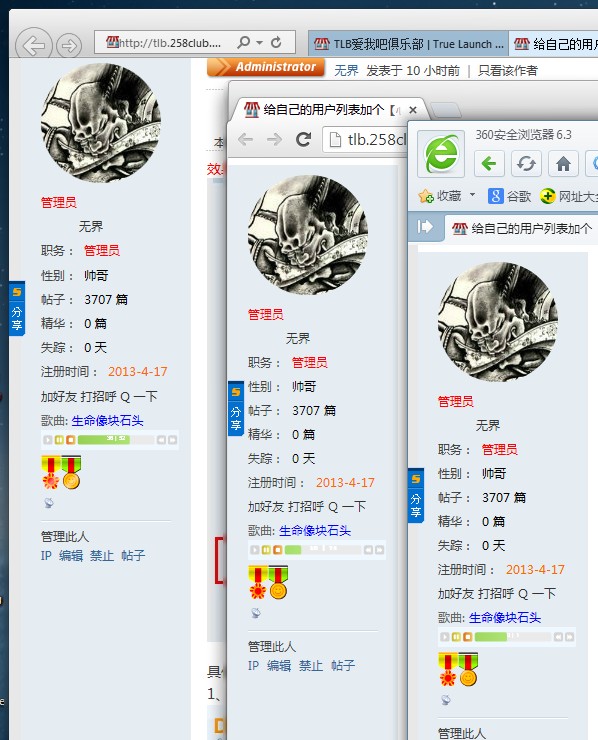Open the 网址大全 bookmark
This screenshot has width=598, height=740.
pos(569,196)
